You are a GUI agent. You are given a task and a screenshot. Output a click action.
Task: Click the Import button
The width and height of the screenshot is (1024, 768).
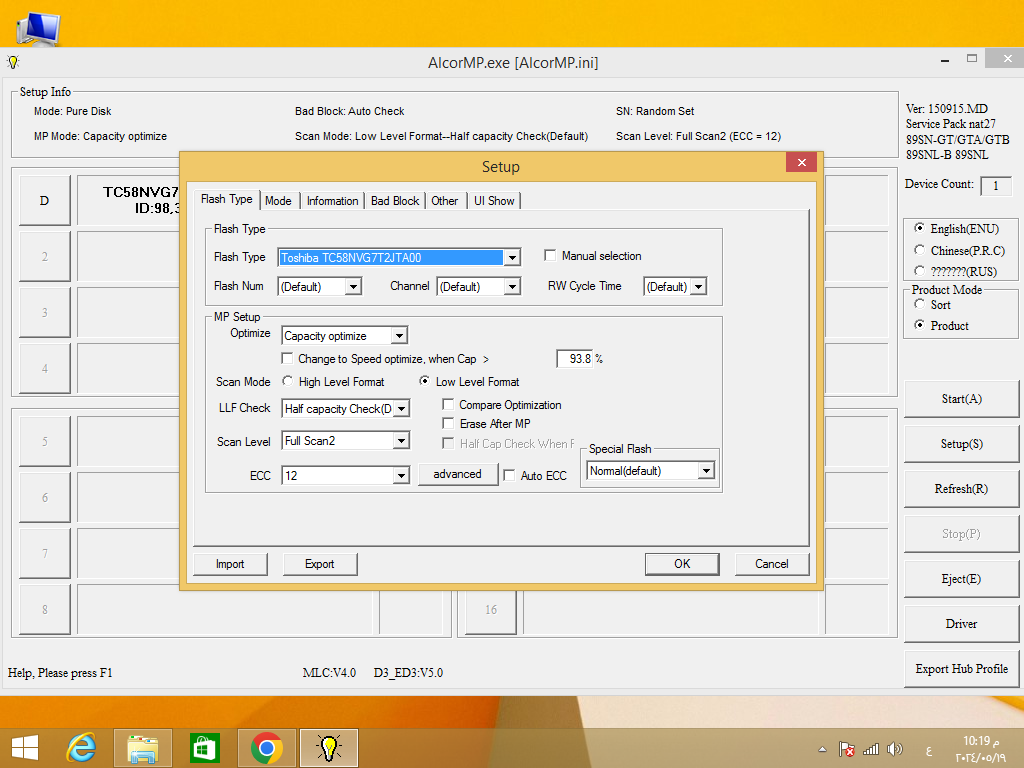[x=230, y=564]
